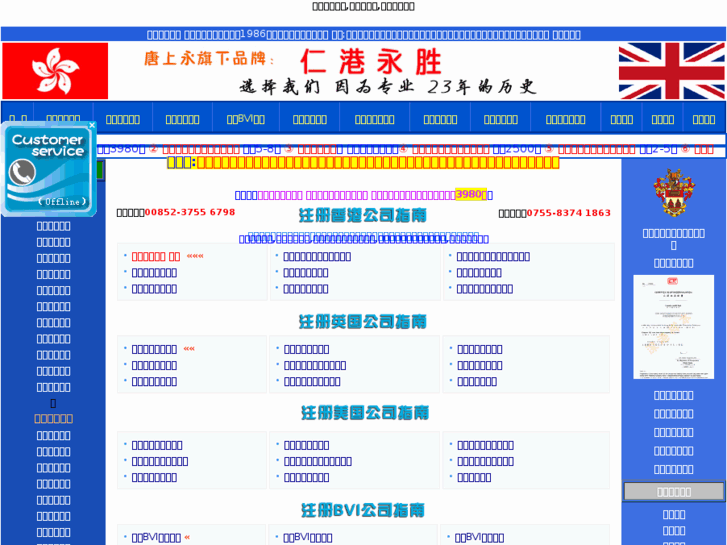Viewport: 727px width, 545px height.
Task: Click the yellow highlighted notice line with red text
Action: tap(363, 163)
